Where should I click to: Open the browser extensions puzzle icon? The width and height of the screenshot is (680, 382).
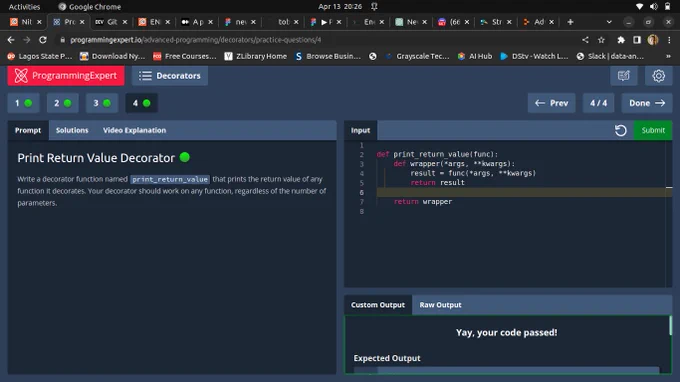[621, 40]
